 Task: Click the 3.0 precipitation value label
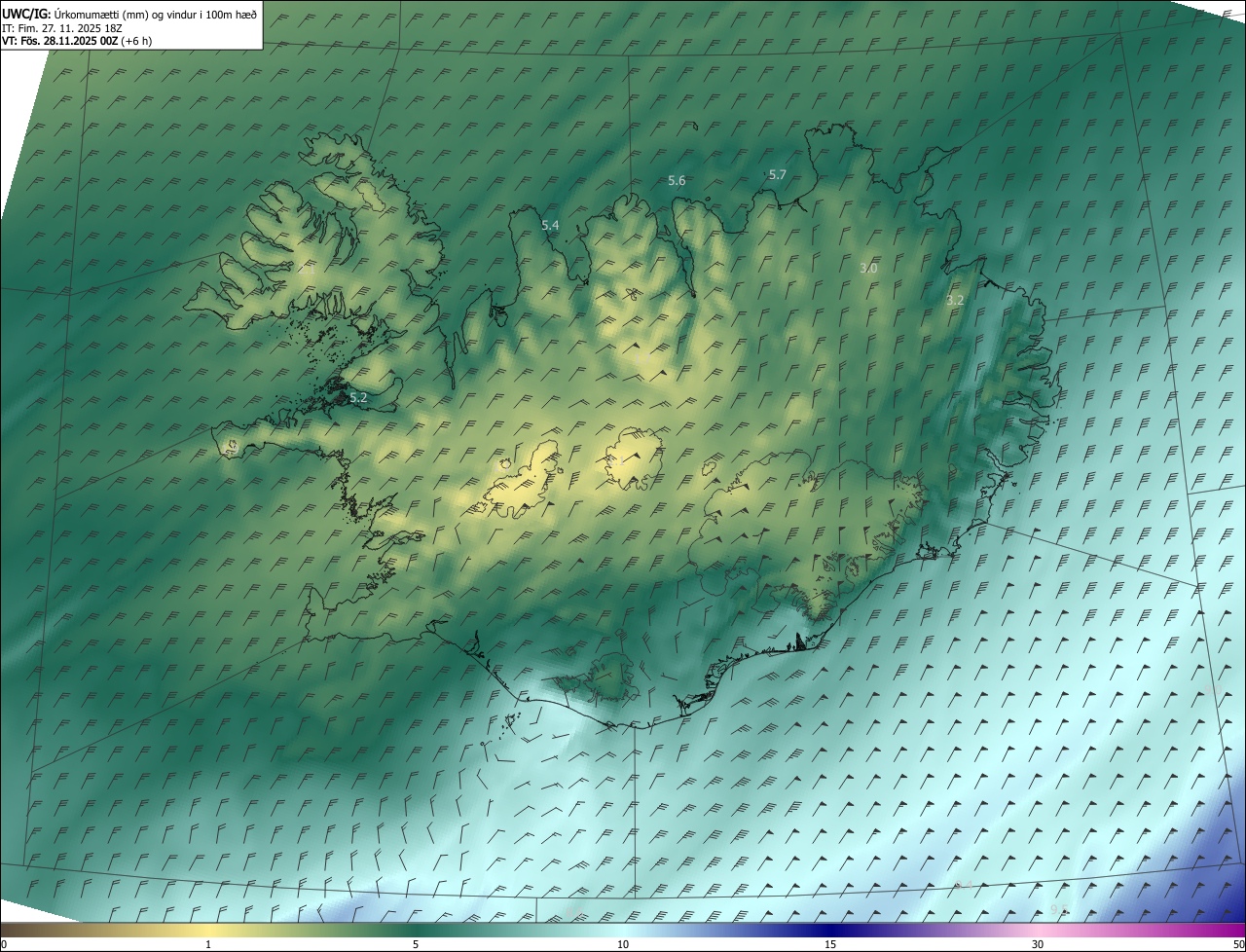click(x=868, y=269)
